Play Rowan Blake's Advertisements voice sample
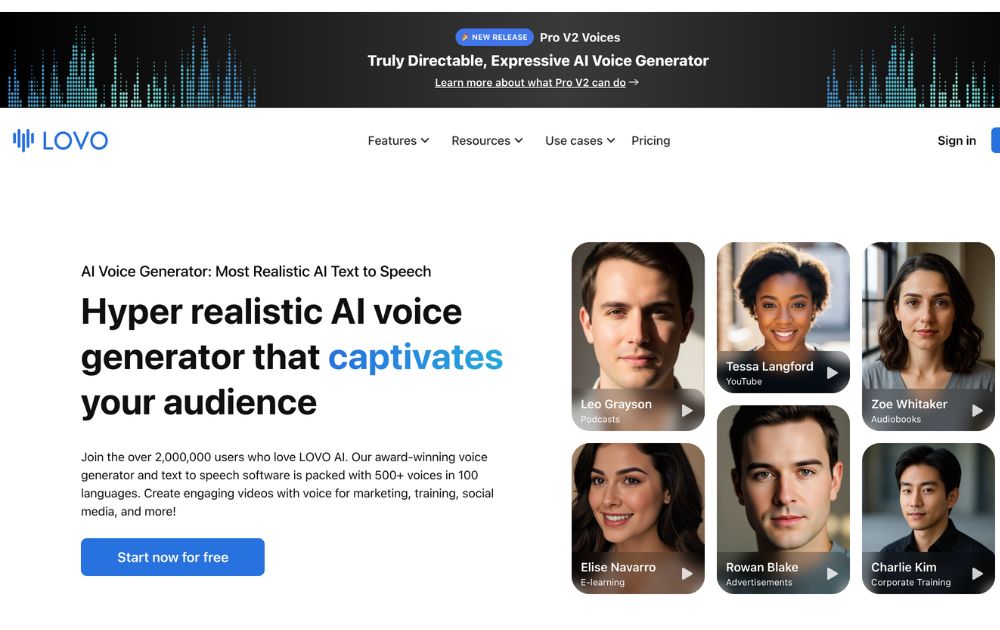Viewport: 1000px width, 630px height. [835, 573]
